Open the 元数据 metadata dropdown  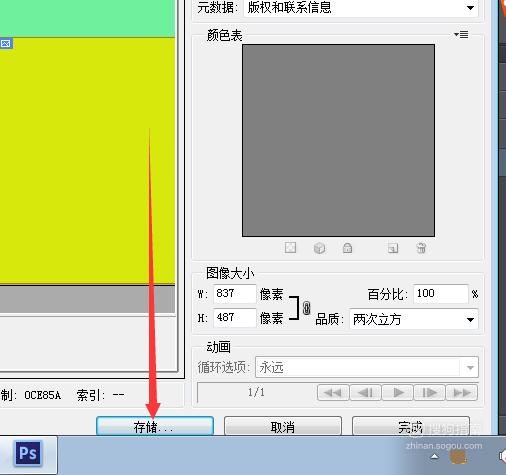click(x=361, y=8)
